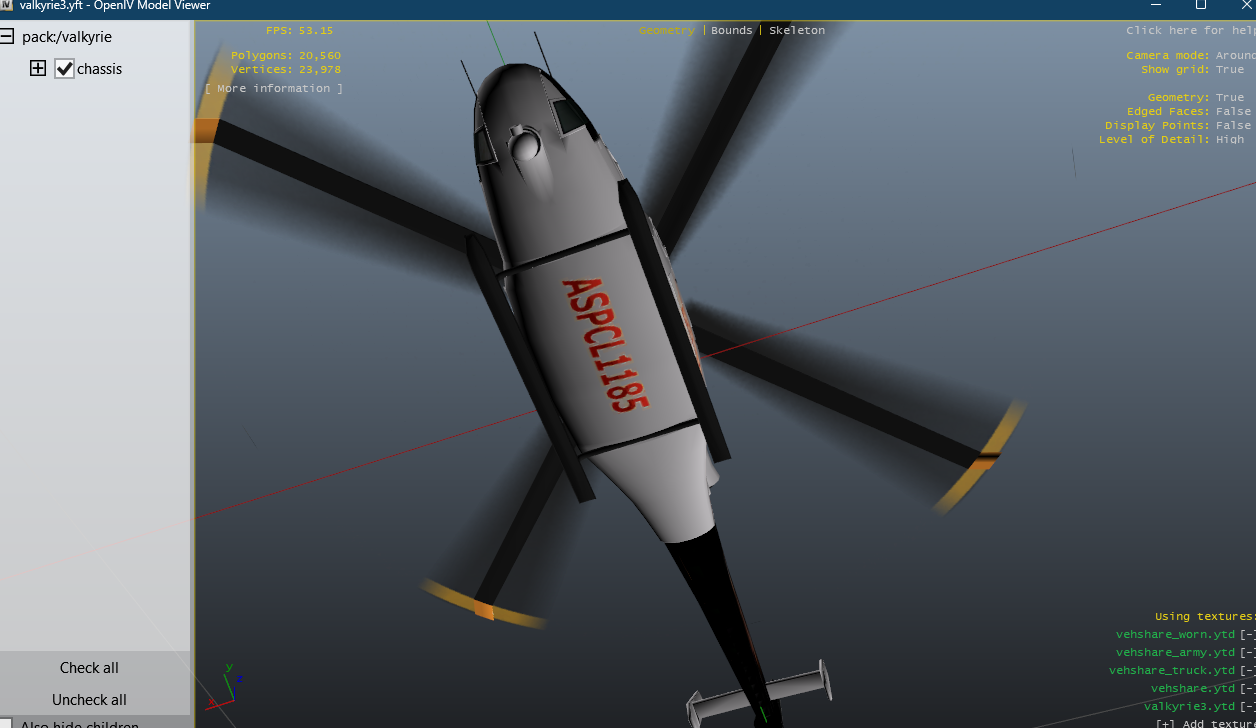Remove the vehshare.ytd texture with [-]
This screenshot has width=1256, height=728.
tap(1247, 688)
